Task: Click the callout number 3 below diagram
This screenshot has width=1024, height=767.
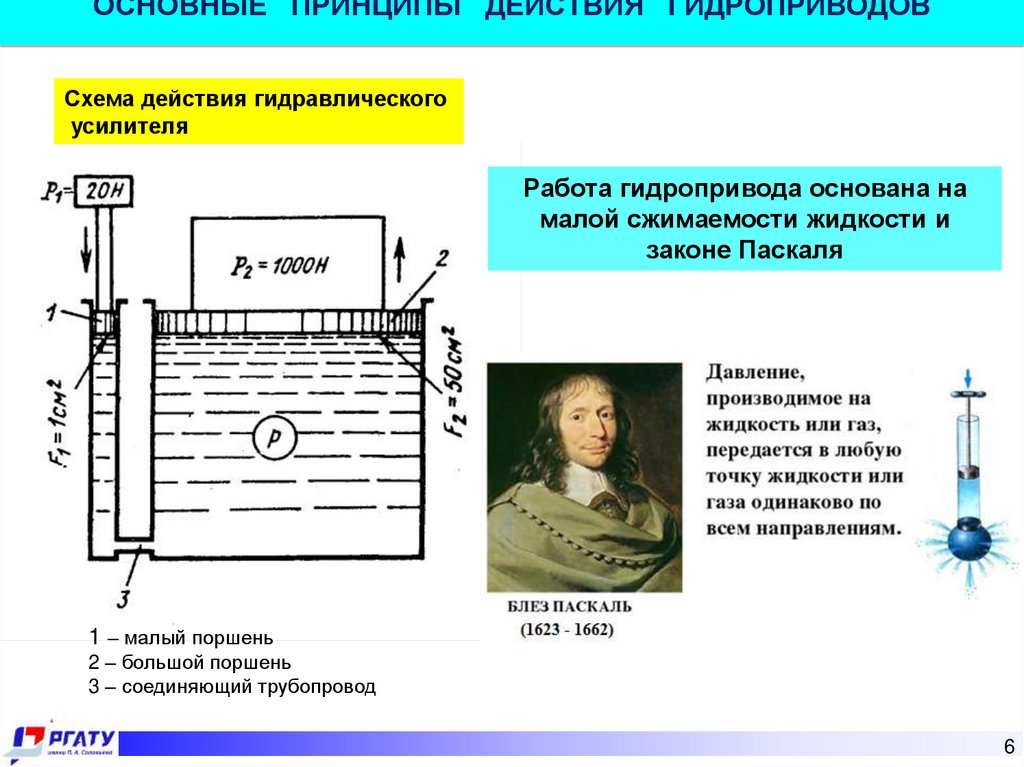Action: coord(123,599)
